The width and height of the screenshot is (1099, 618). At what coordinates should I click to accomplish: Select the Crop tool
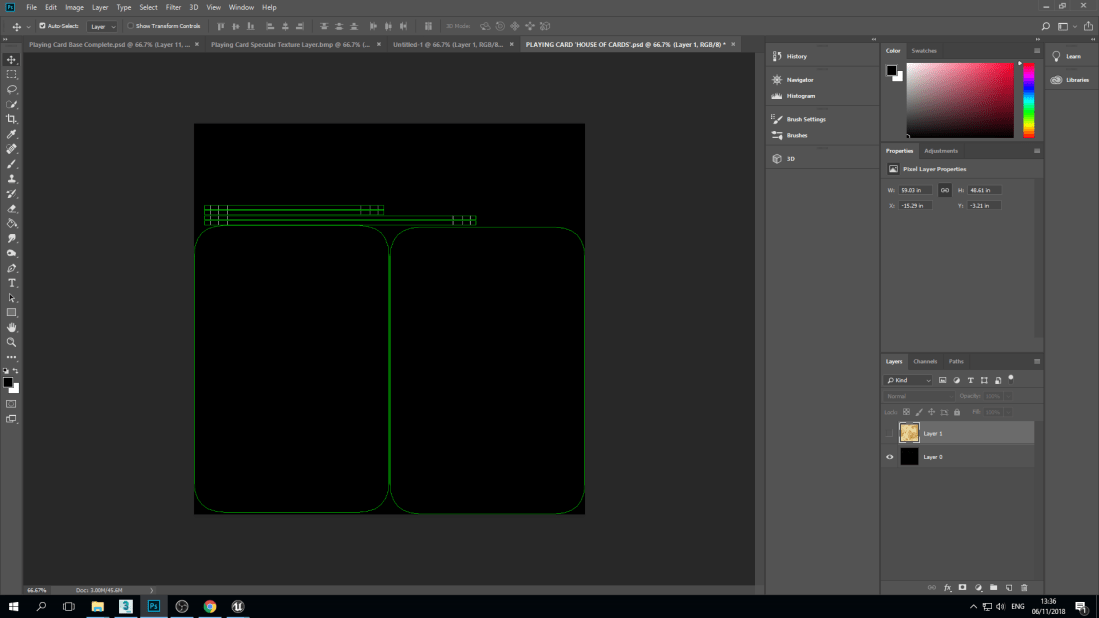click(12, 119)
